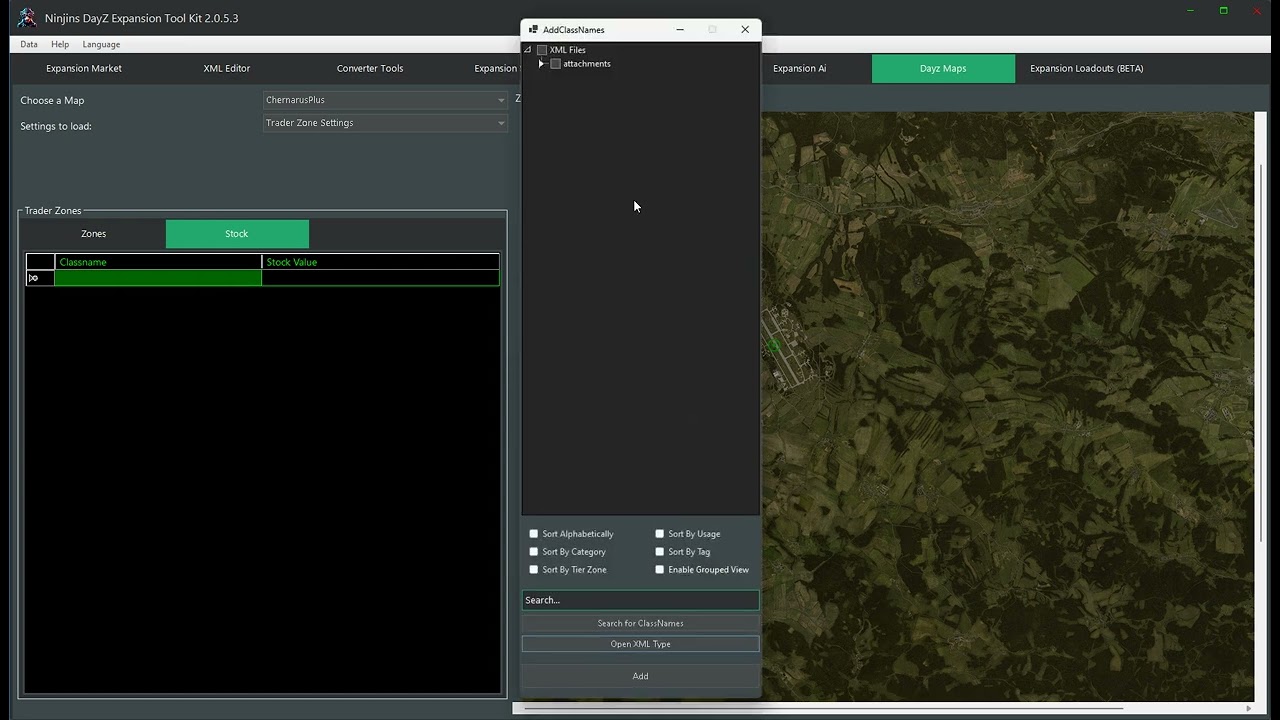1280x720 pixels.
Task: Switch to Zones tab in Trader Zones
Action: click(94, 234)
